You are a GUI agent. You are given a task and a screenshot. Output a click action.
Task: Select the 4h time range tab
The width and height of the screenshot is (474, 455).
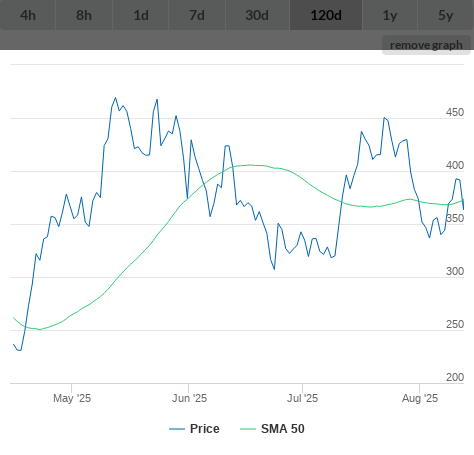pos(28,15)
